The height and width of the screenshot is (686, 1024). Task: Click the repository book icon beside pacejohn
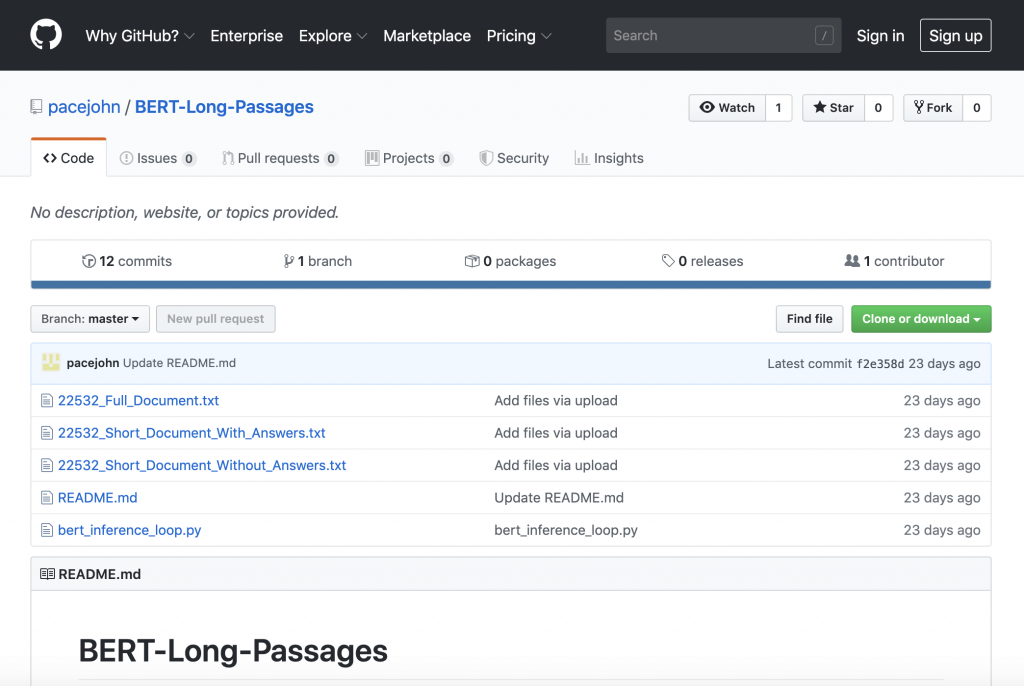tap(36, 106)
